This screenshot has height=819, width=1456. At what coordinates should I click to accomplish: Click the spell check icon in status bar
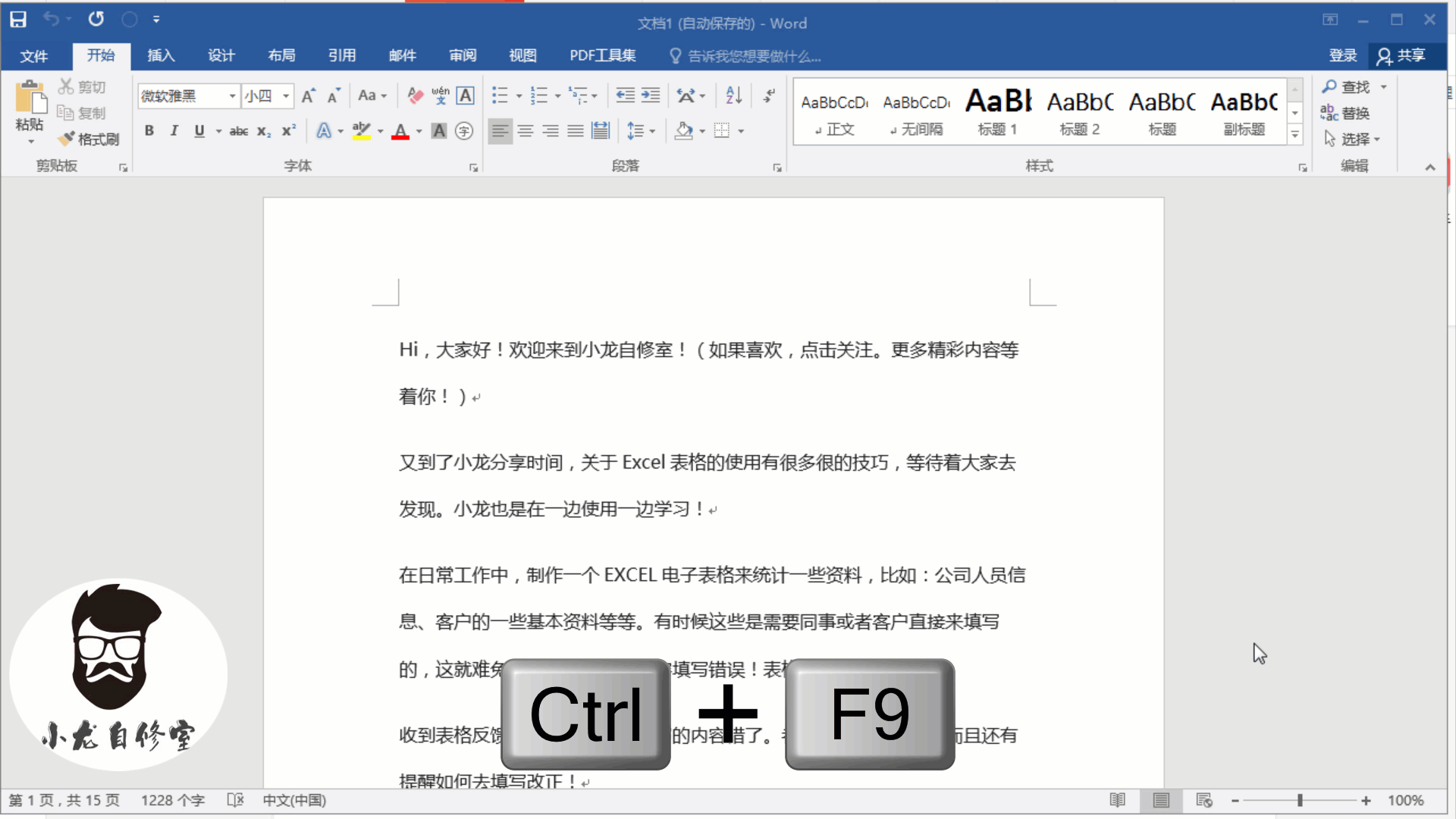[x=235, y=800]
